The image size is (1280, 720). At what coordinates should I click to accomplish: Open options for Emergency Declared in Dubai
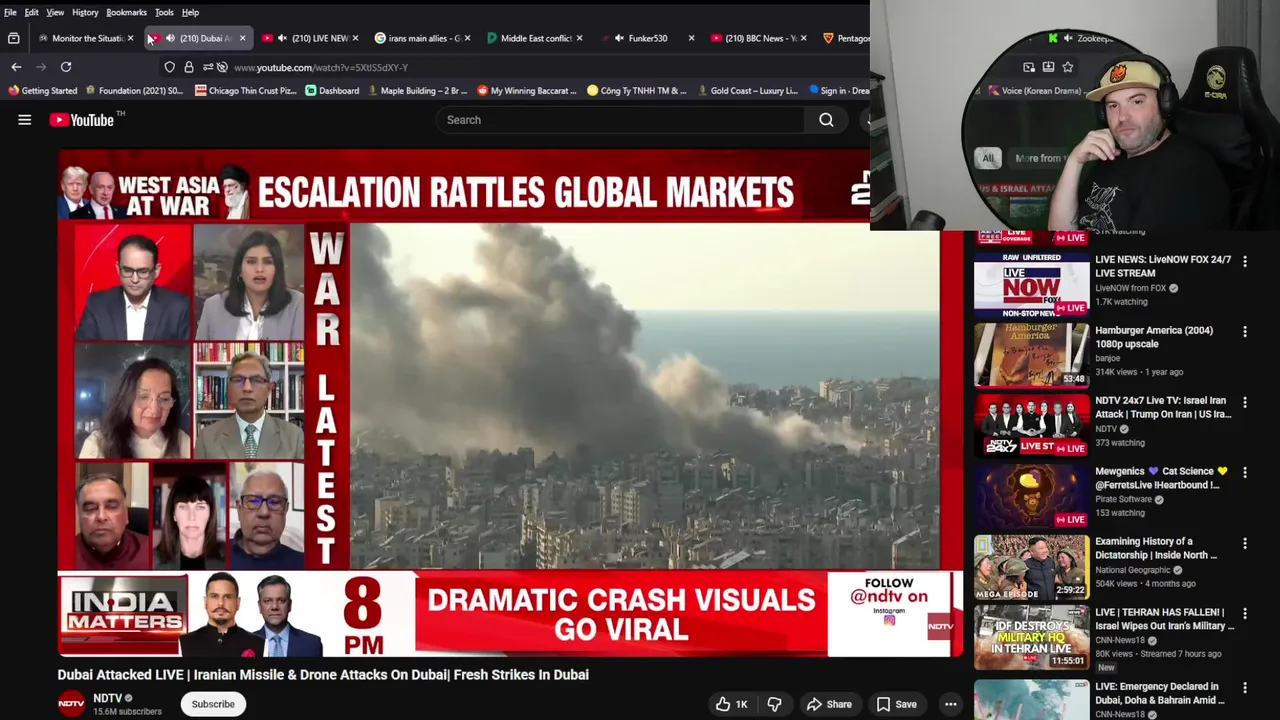(x=1245, y=688)
